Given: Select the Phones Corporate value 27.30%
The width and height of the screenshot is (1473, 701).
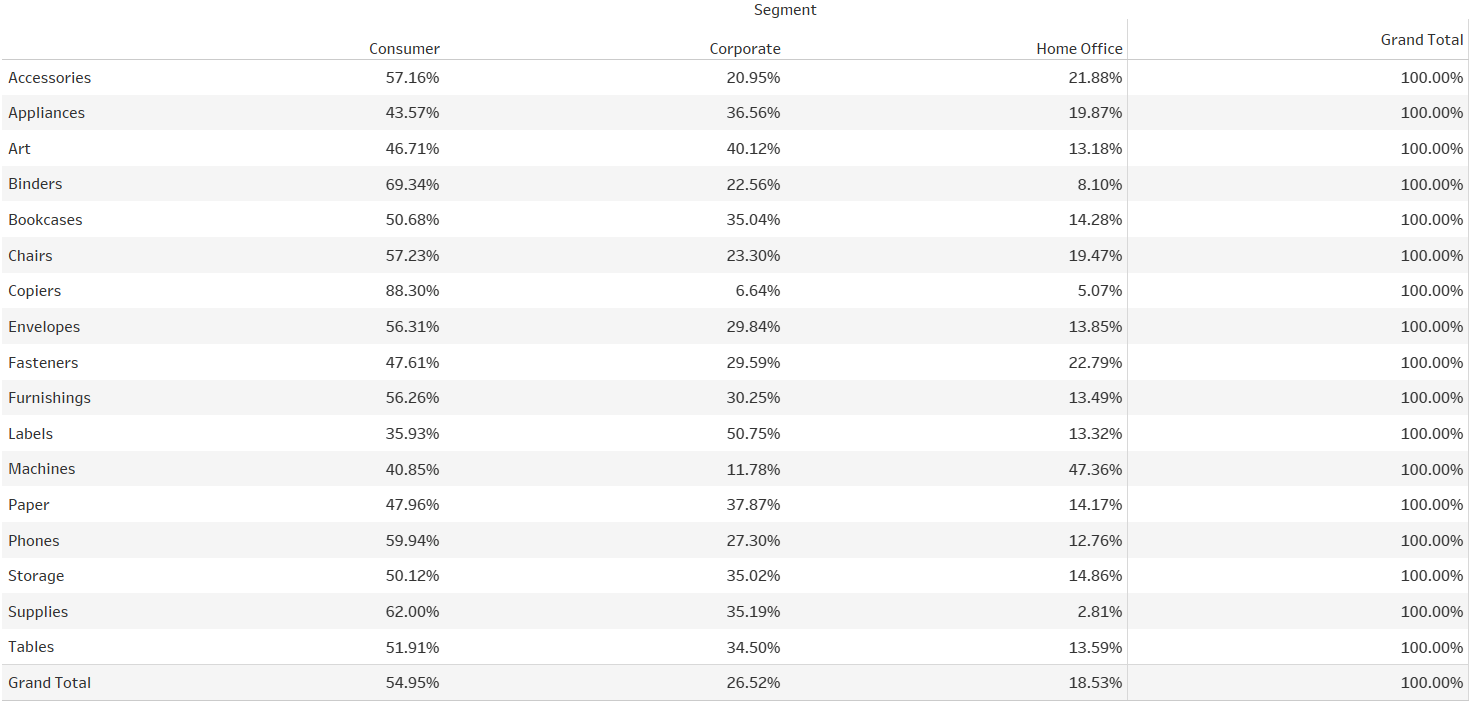Looking at the screenshot, I should [x=753, y=541].
